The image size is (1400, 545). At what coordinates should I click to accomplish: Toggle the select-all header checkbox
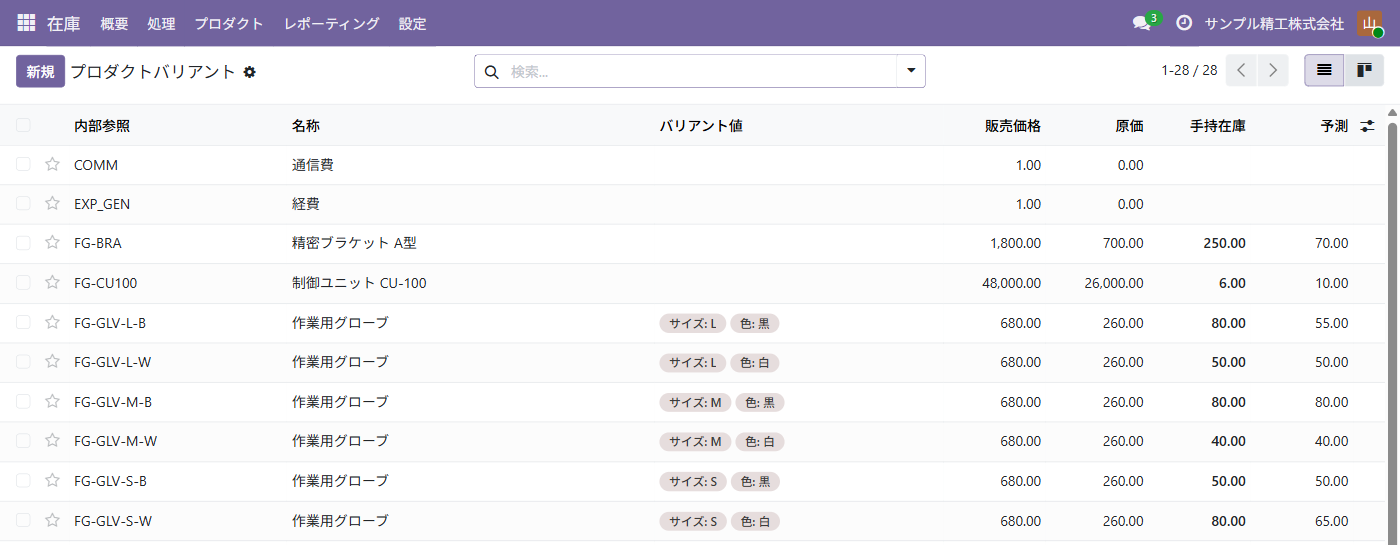coord(23,126)
